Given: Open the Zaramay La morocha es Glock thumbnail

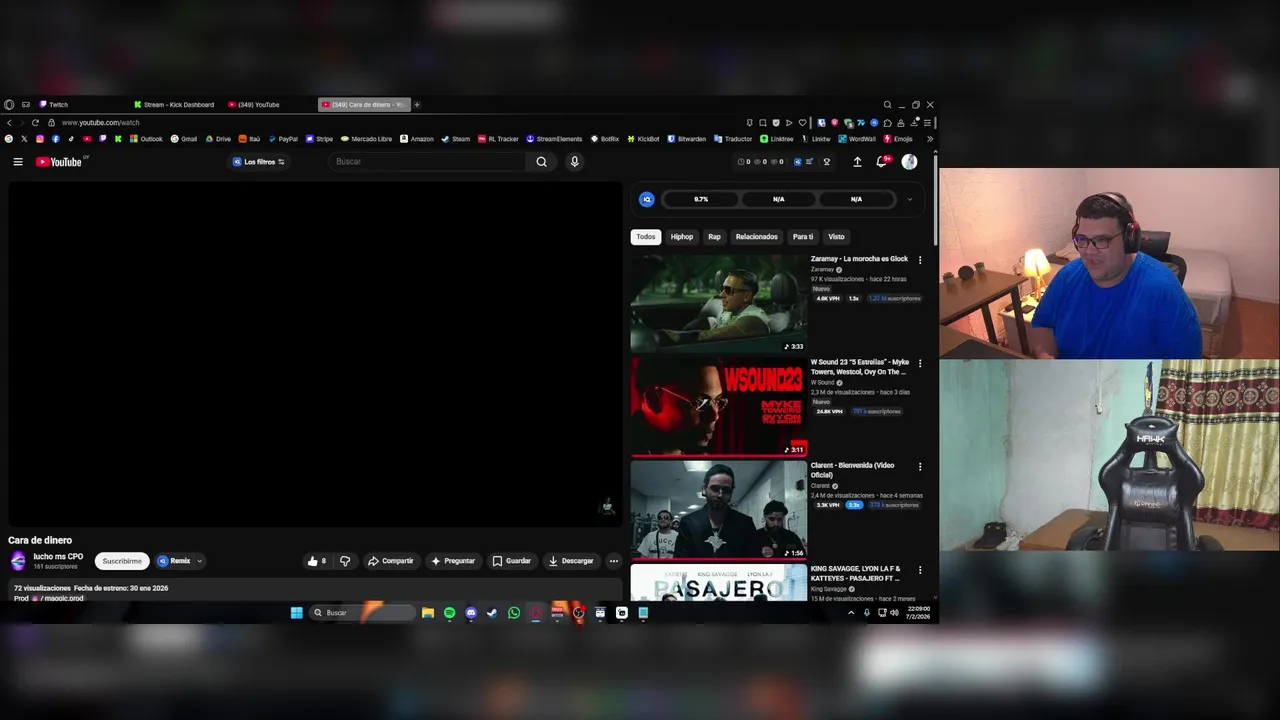Looking at the screenshot, I should pyautogui.click(x=718, y=303).
